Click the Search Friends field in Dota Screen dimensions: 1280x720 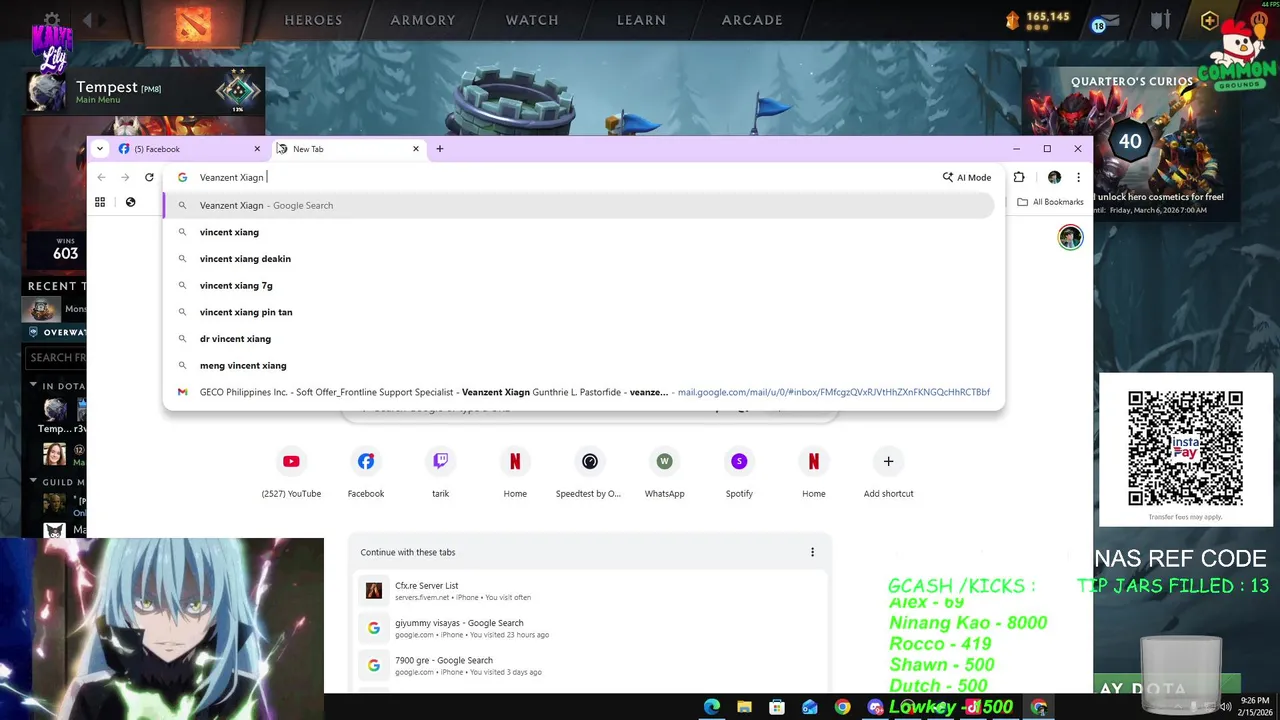pyautogui.click(x=57, y=357)
